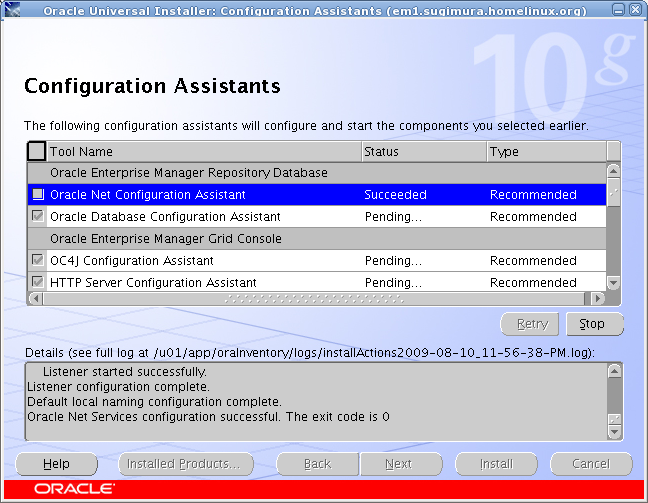Click the details log scroll down arrow
Image resolution: width=648 pixels, height=503 pixels.
(615, 432)
